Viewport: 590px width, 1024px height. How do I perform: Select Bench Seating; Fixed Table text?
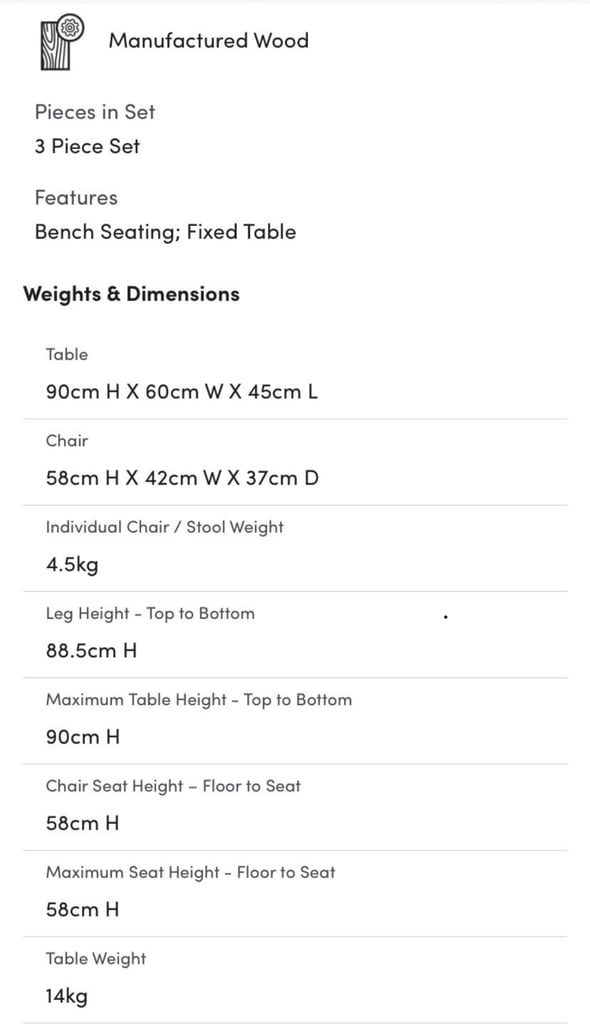(x=165, y=232)
